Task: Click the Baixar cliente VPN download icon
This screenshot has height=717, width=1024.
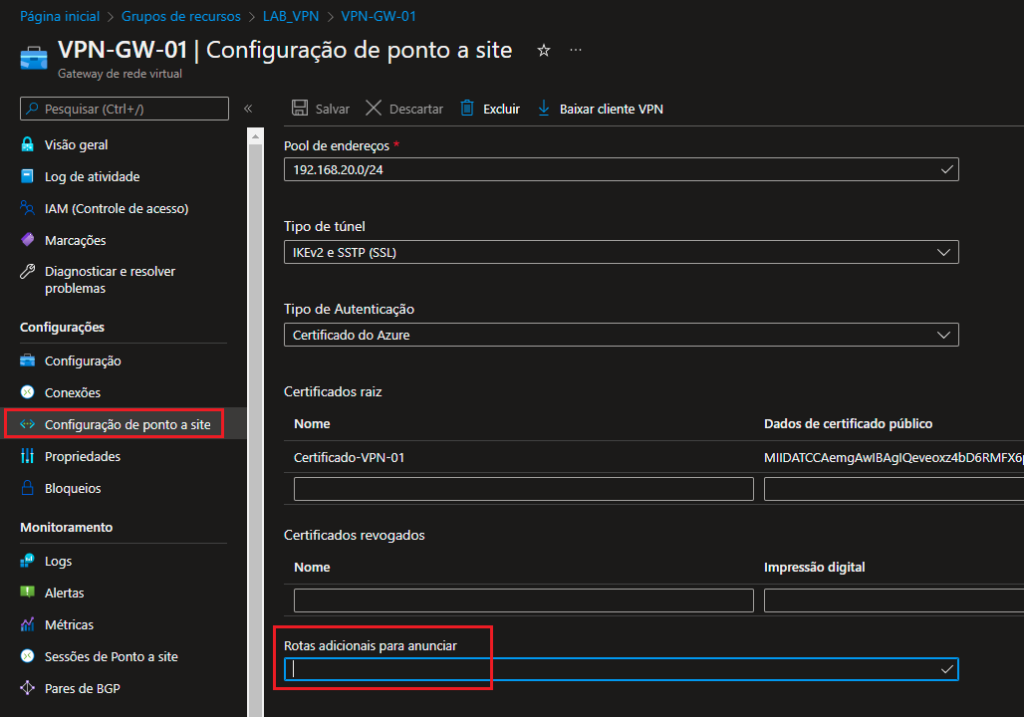Action: 544,109
